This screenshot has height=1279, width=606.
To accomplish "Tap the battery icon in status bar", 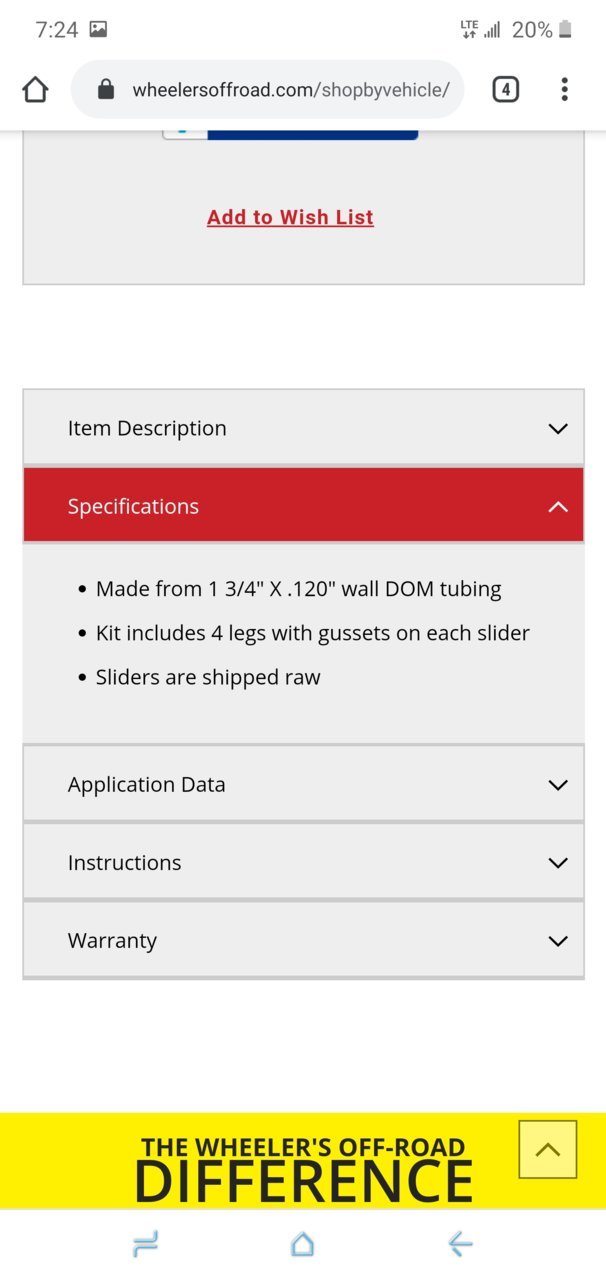I will (x=565, y=30).
